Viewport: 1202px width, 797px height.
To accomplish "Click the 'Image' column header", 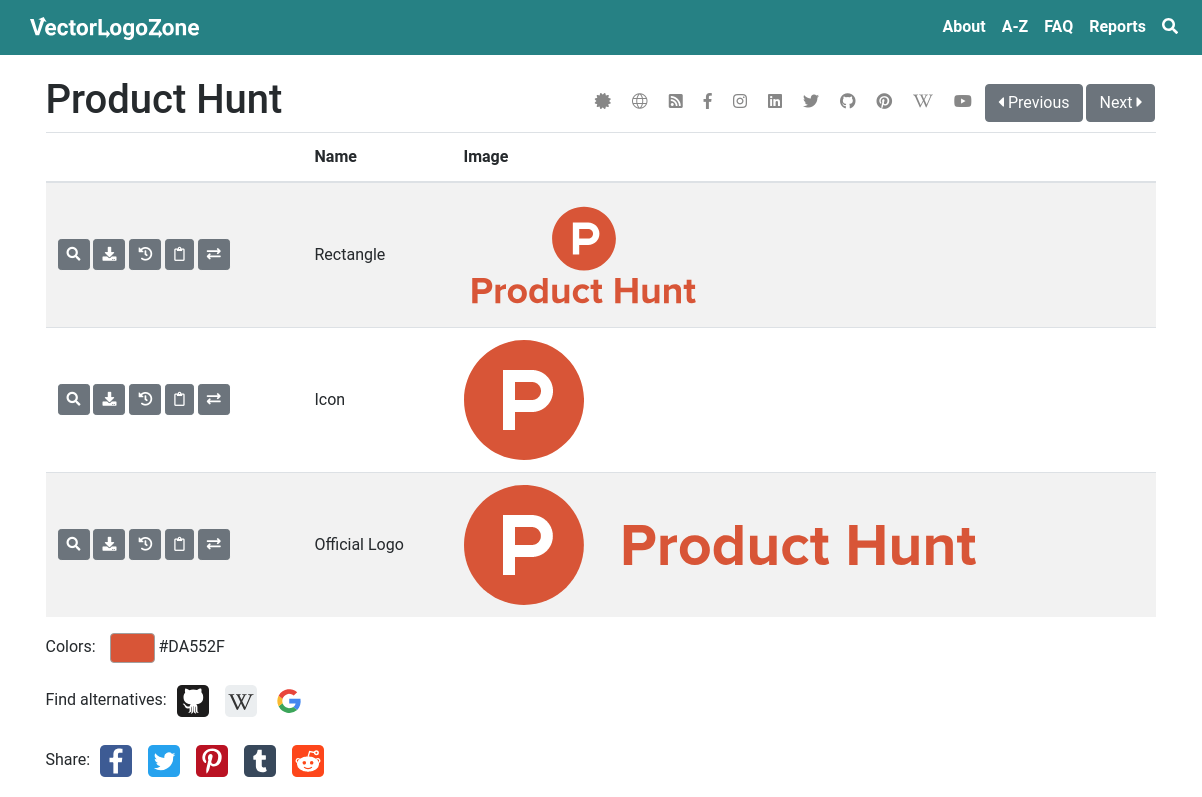I will 486,157.
